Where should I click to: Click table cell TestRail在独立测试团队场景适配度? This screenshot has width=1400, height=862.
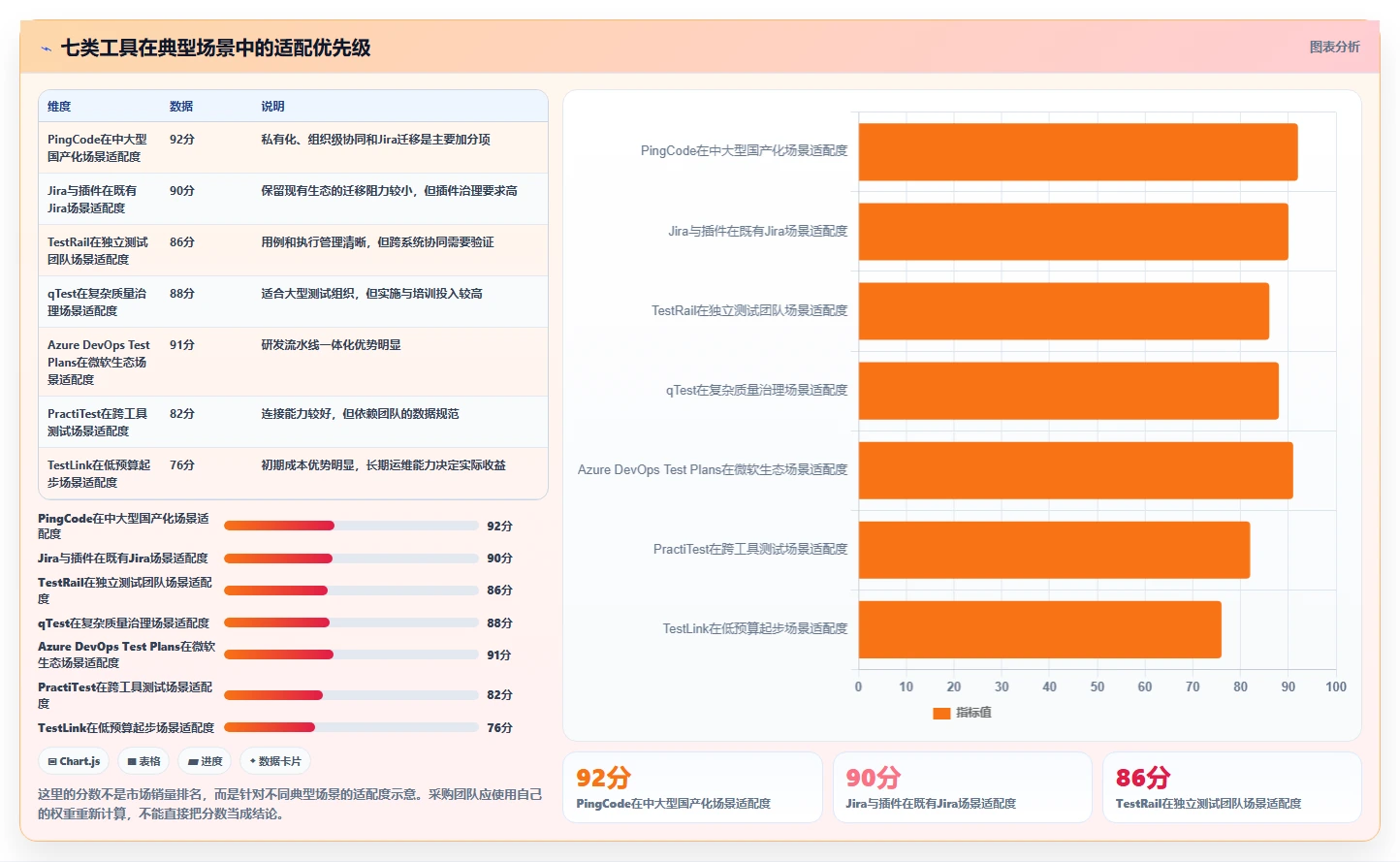click(x=98, y=250)
